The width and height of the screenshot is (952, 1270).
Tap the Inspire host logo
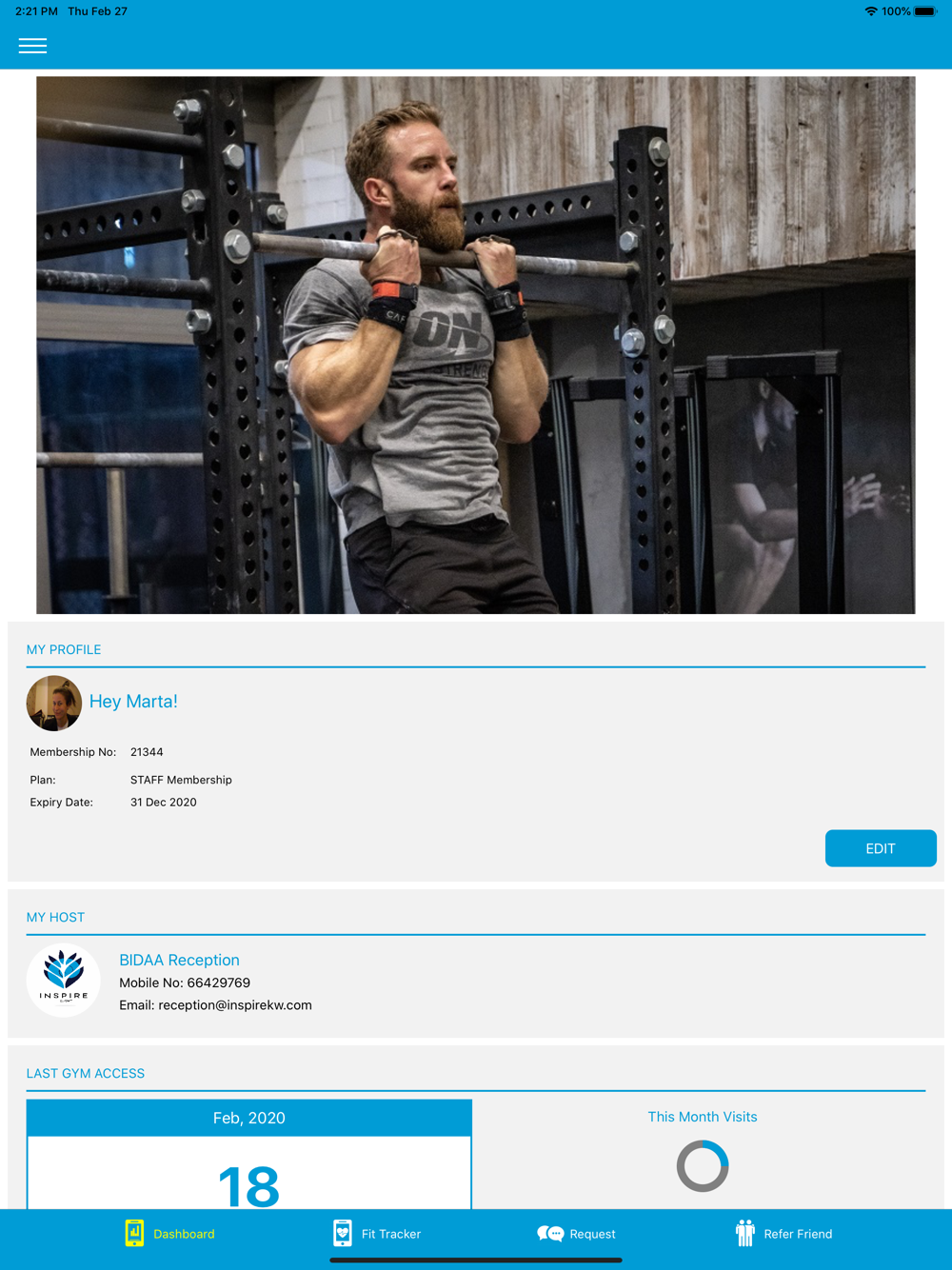point(64,981)
